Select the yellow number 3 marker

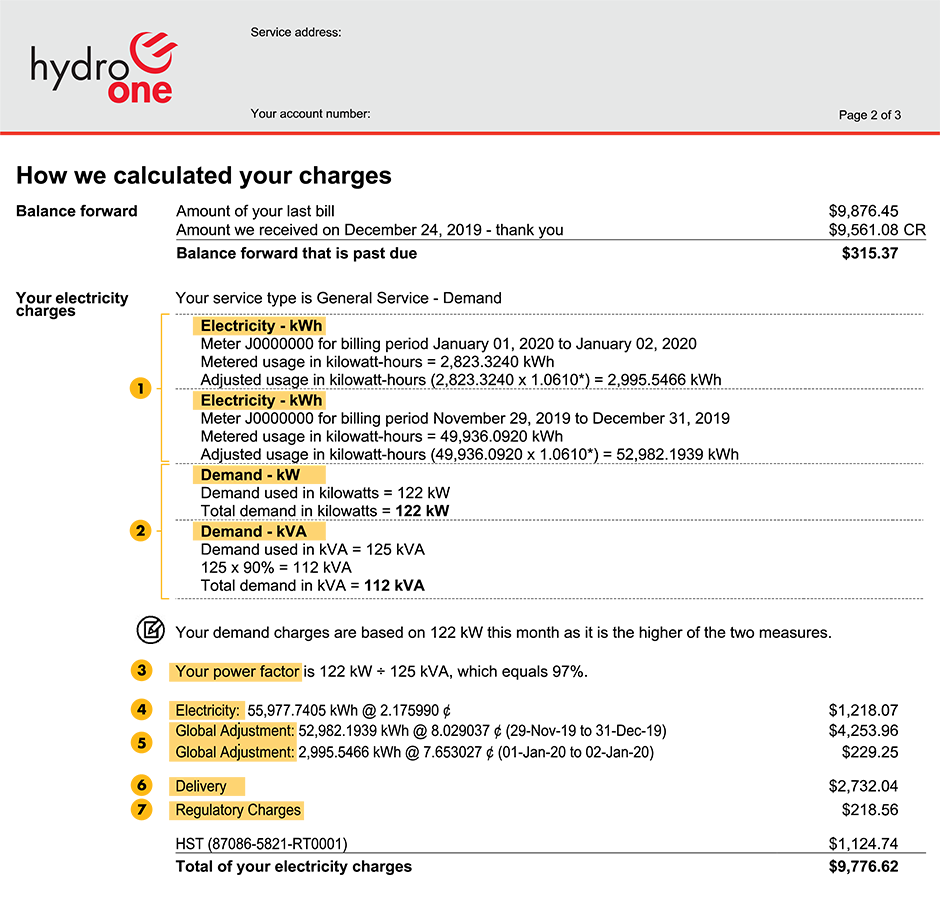142,670
